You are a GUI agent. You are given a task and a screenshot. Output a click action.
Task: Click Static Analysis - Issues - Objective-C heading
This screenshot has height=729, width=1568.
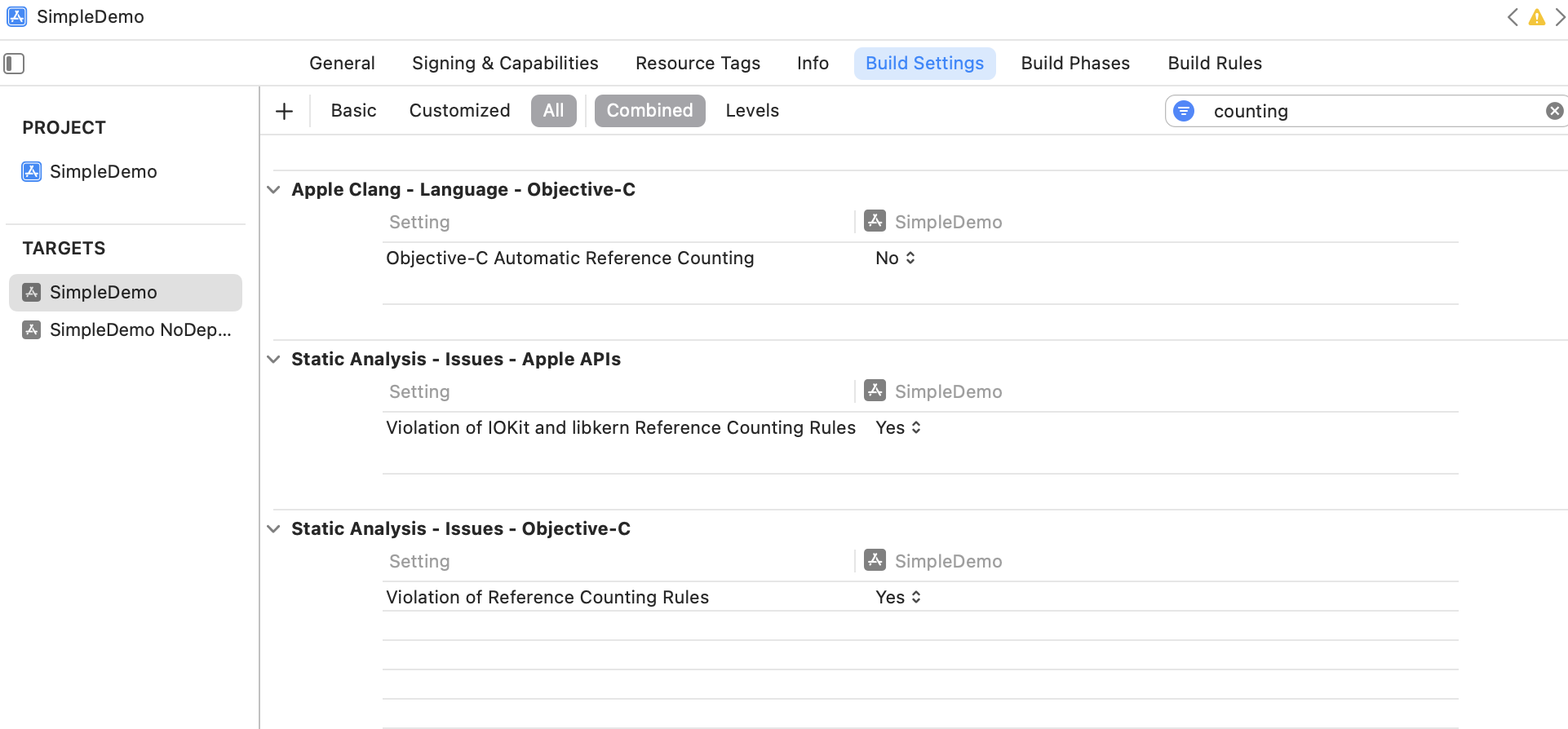pyautogui.click(x=461, y=529)
